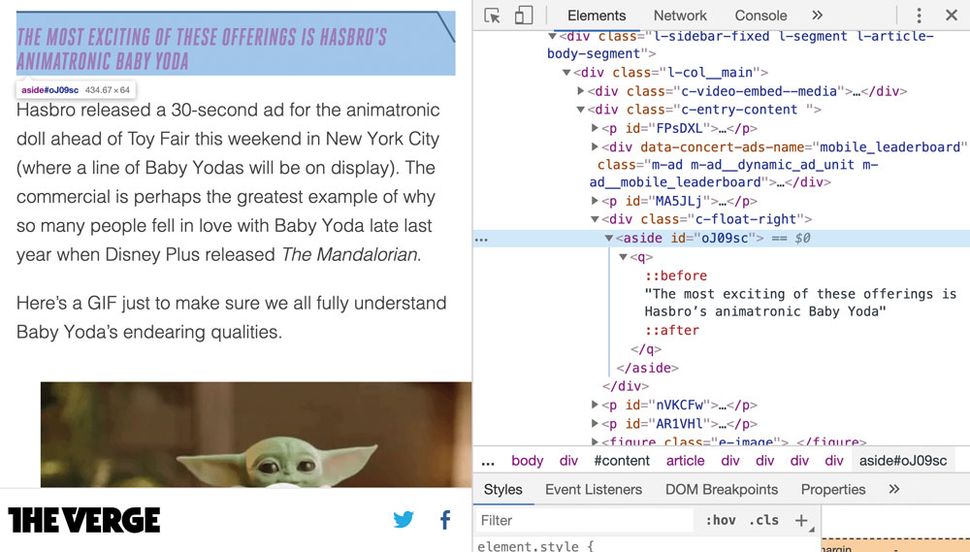The width and height of the screenshot is (970, 552).
Task: Click the 'Here's a GIF' paragraph
Action: (x=231, y=317)
